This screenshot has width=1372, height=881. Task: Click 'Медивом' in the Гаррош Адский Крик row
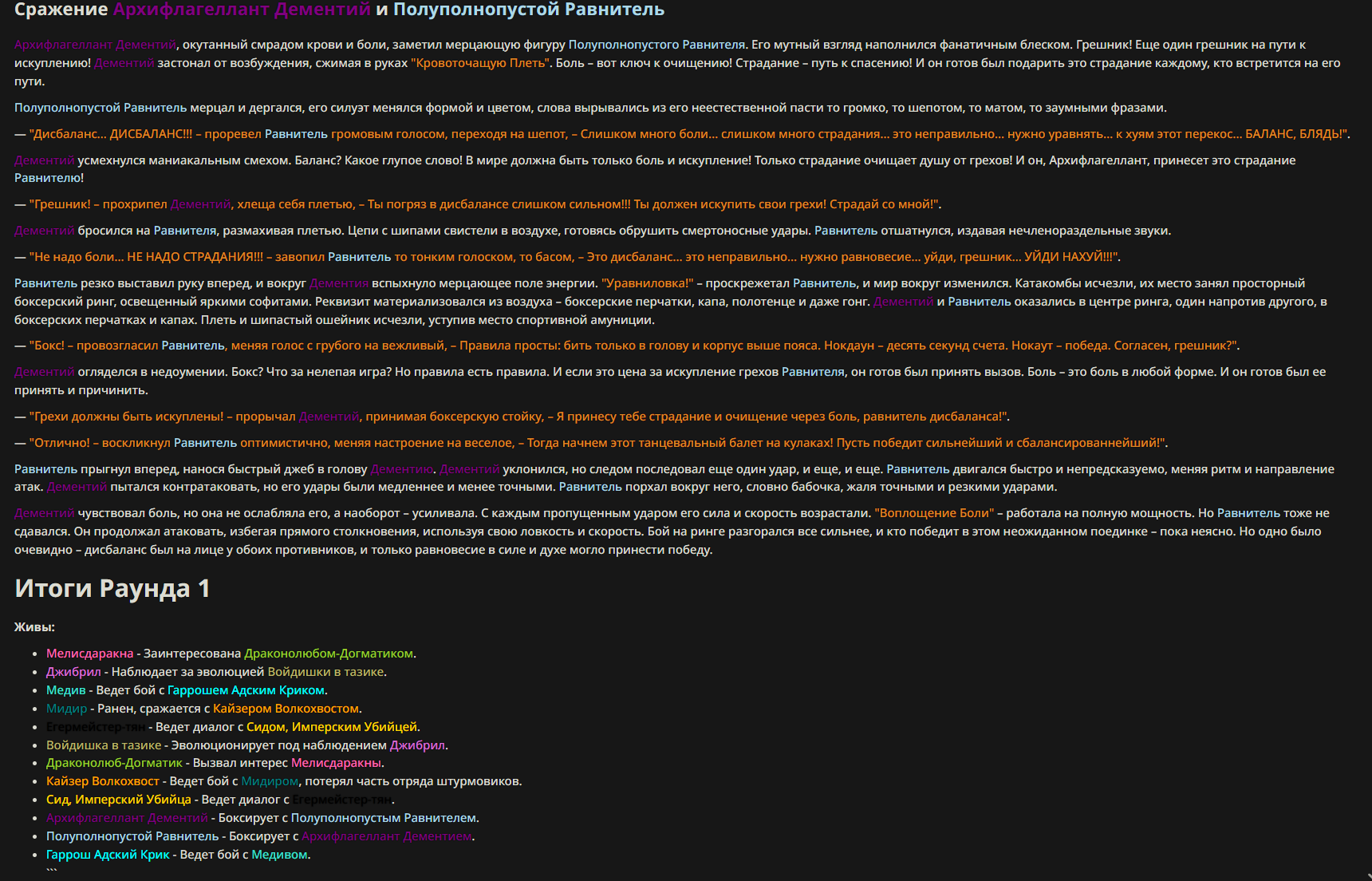tap(279, 855)
